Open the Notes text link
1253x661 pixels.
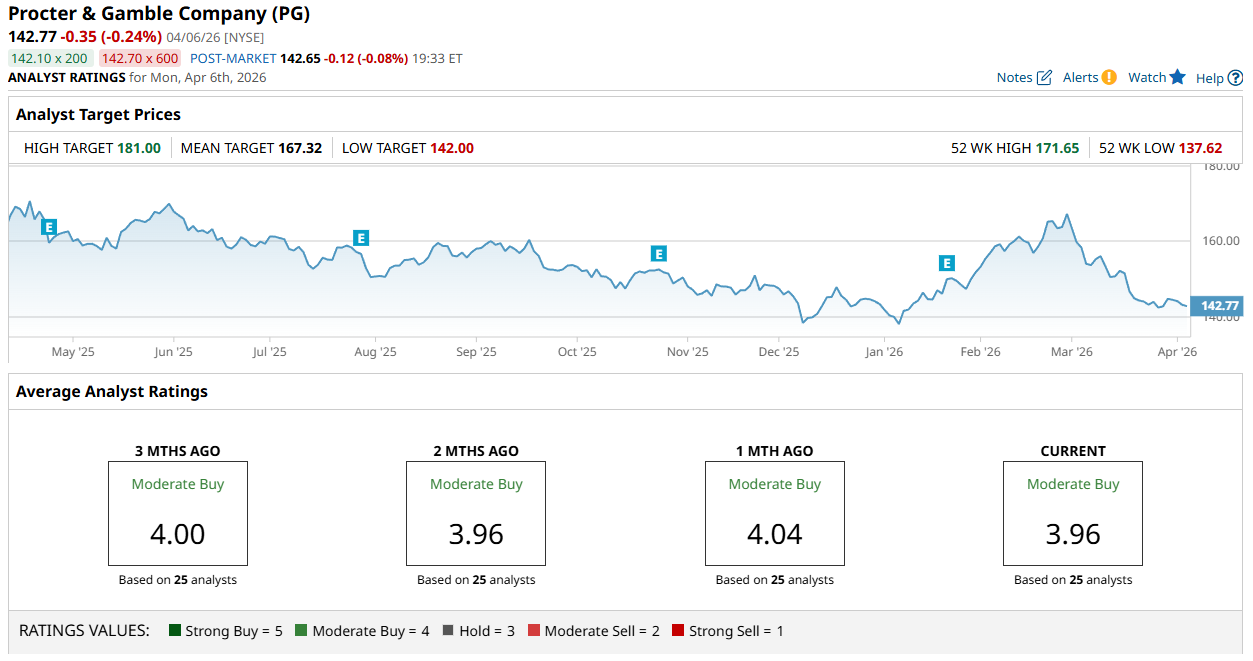click(1014, 78)
